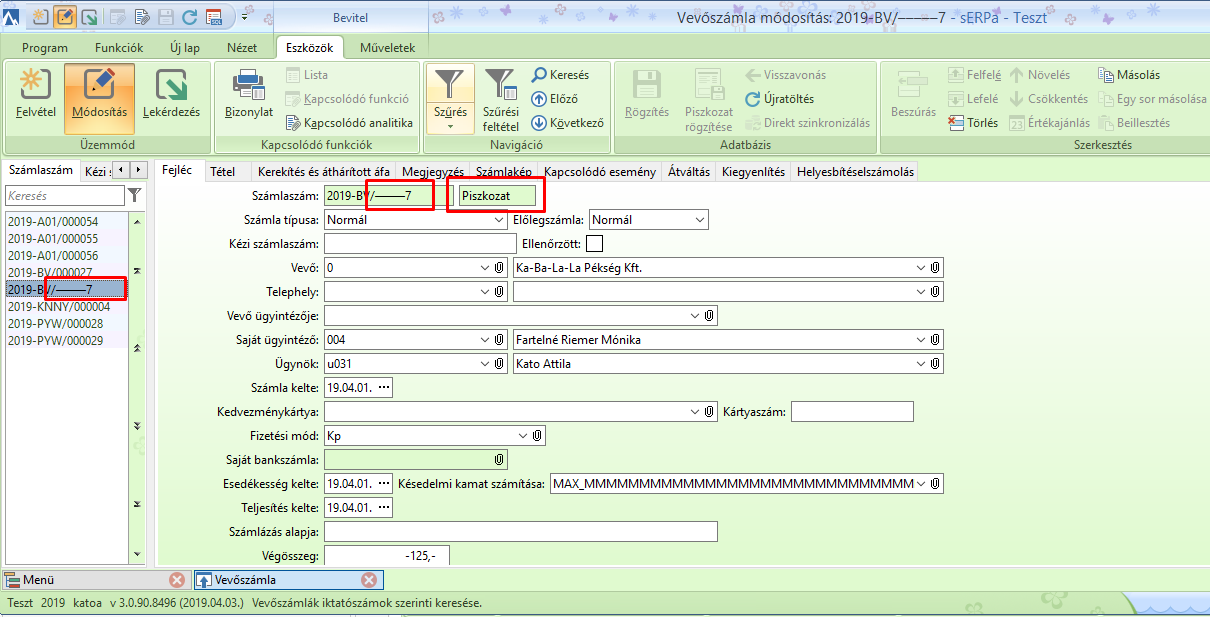Switch to the Tétel tab
1210x617 pixels.
tap(222, 172)
